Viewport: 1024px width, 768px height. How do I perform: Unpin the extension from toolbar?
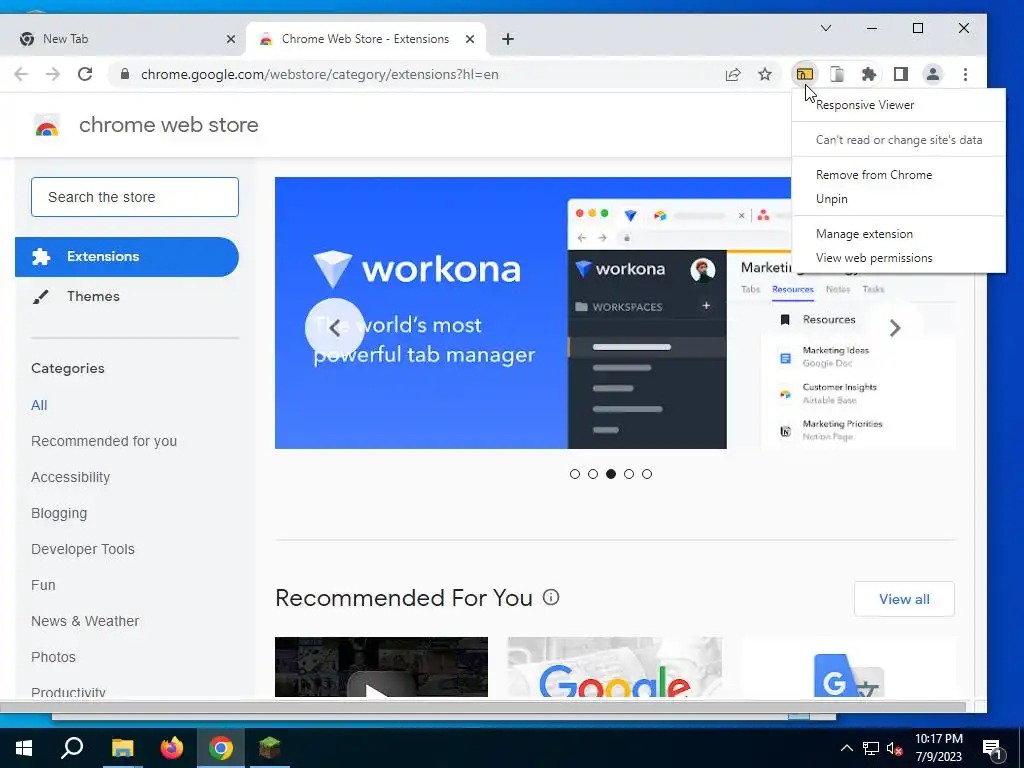tap(898, 199)
